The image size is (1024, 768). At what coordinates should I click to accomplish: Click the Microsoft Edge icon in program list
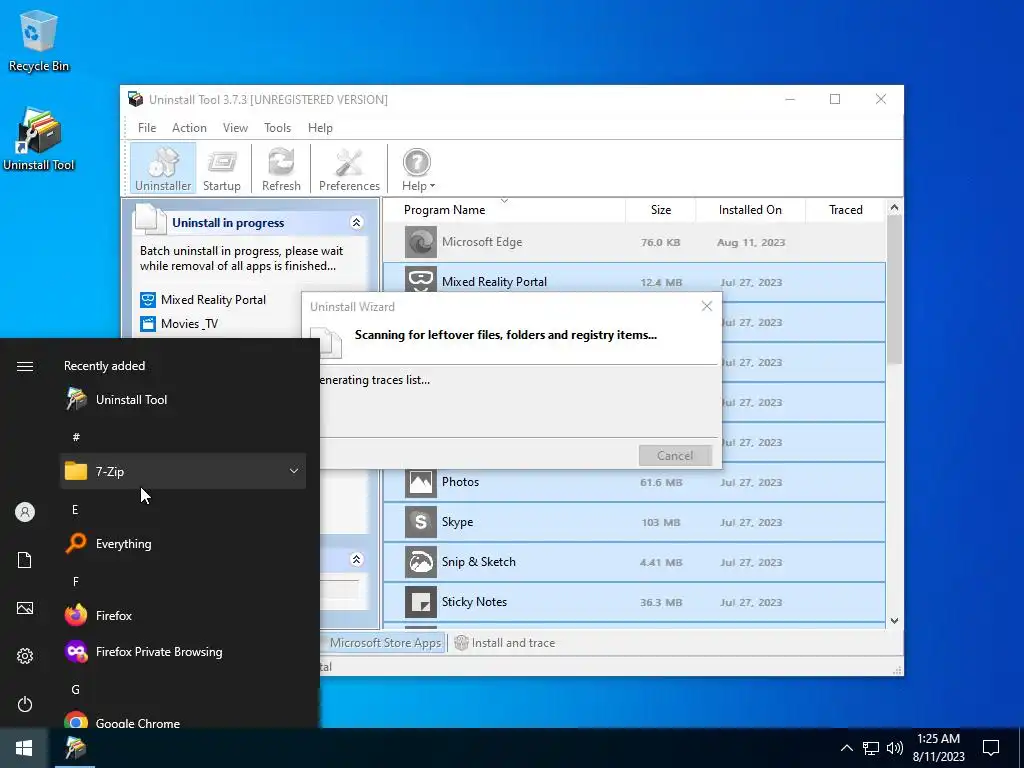click(x=421, y=242)
